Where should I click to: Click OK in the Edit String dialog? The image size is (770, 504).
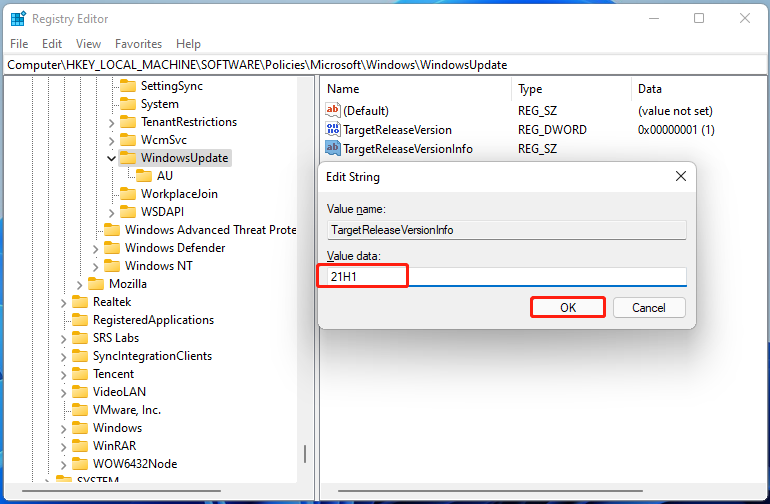(x=568, y=308)
